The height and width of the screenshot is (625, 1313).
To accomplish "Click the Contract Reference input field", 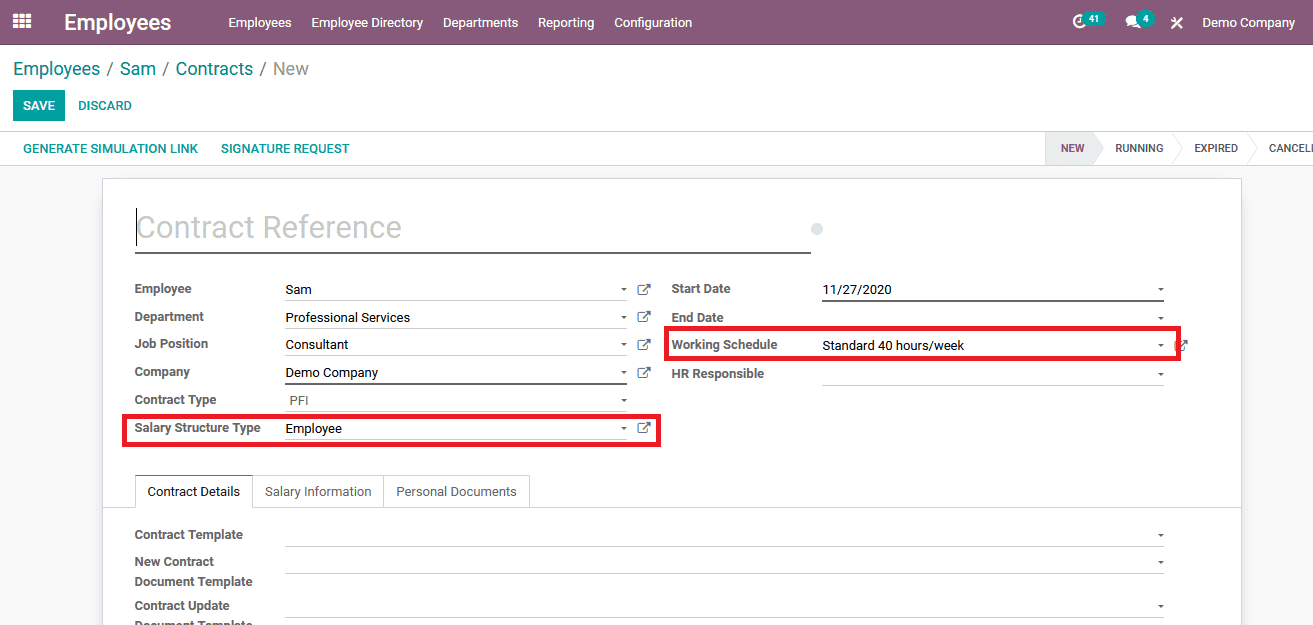I will [472, 228].
